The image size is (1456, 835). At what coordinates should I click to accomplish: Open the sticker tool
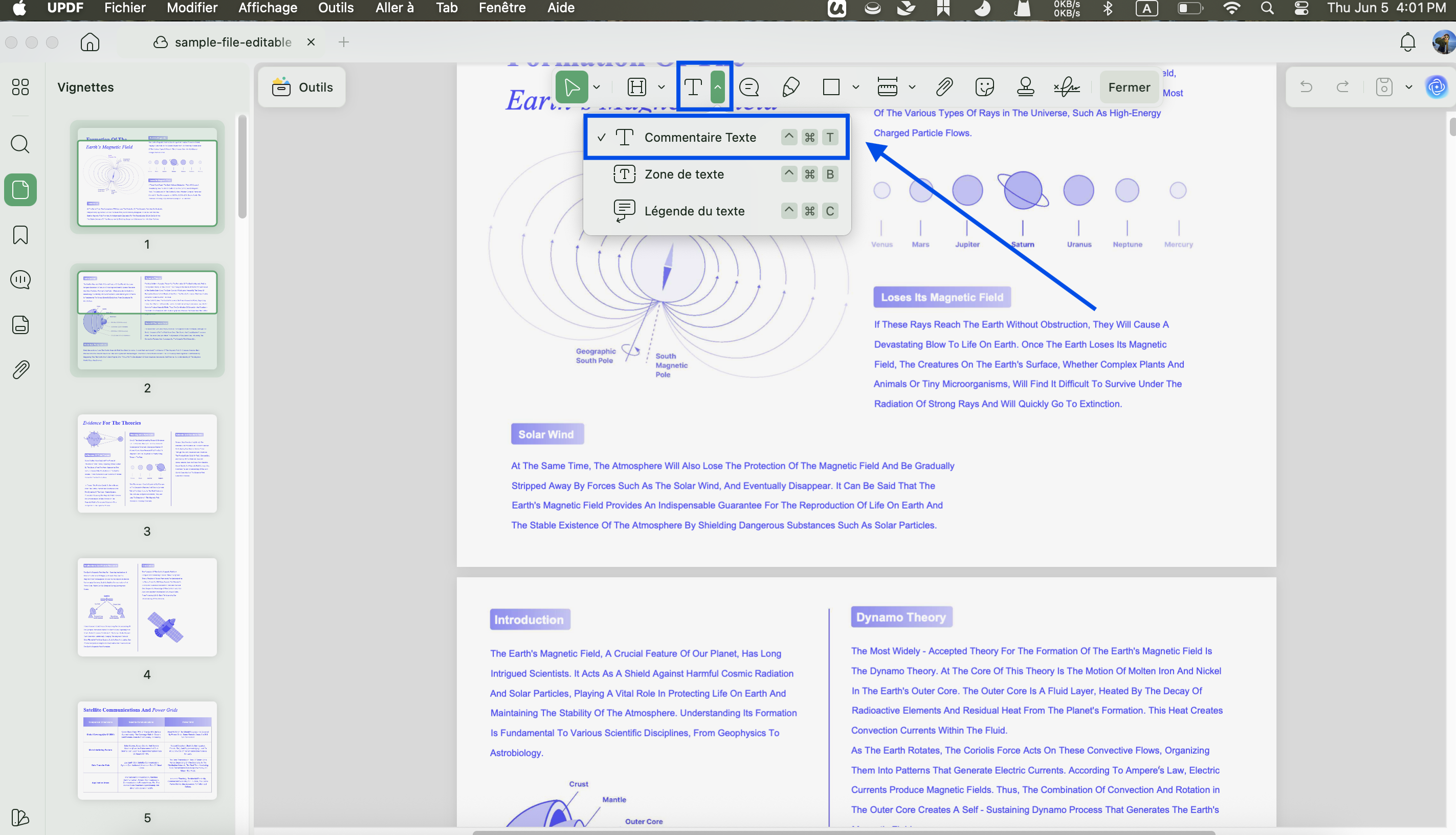pyautogui.click(x=985, y=87)
